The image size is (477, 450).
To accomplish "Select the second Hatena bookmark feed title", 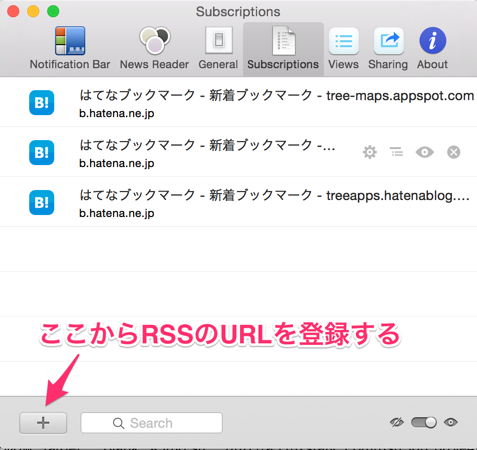I will [207, 145].
